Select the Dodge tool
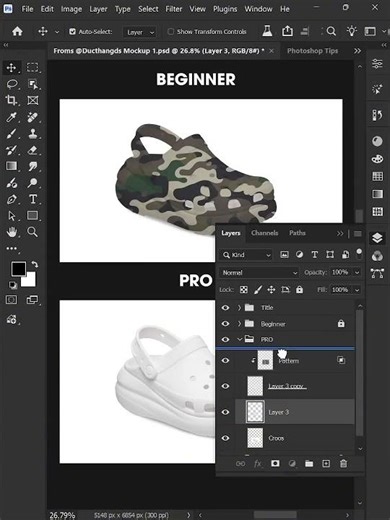Image resolution: width=390 pixels, height=520 pixels. pos(33,183)
